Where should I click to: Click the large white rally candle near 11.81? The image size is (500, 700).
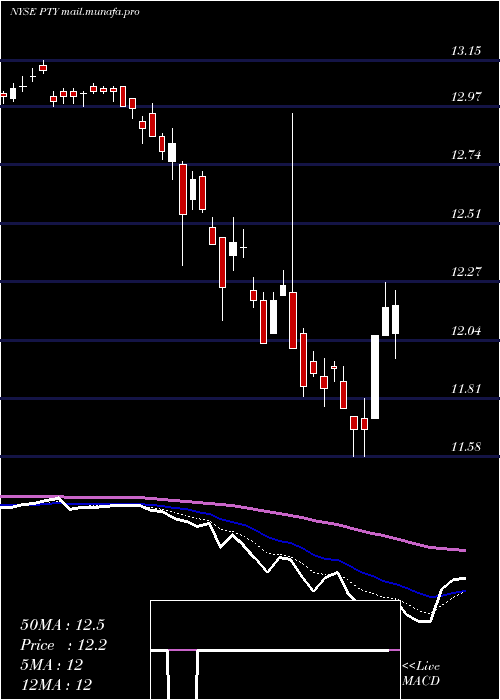pos(375,377)
